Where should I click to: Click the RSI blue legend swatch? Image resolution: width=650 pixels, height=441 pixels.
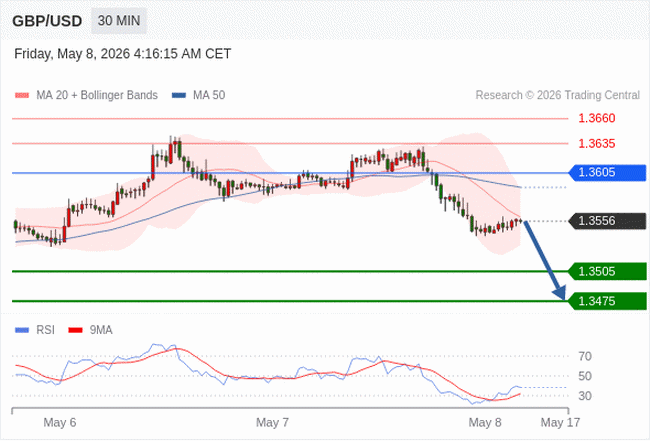[x=22, y=330]
